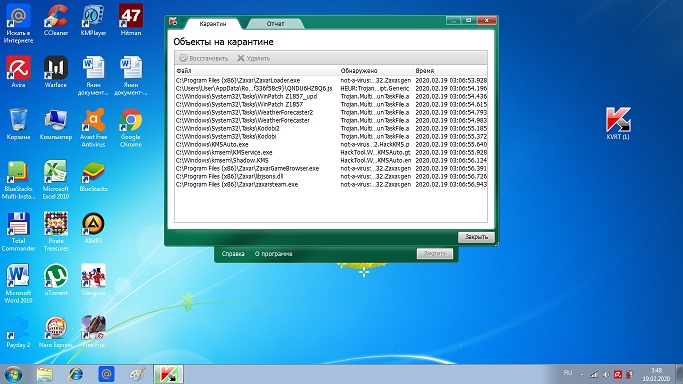Sort by the Время column header

click(450, 71)
